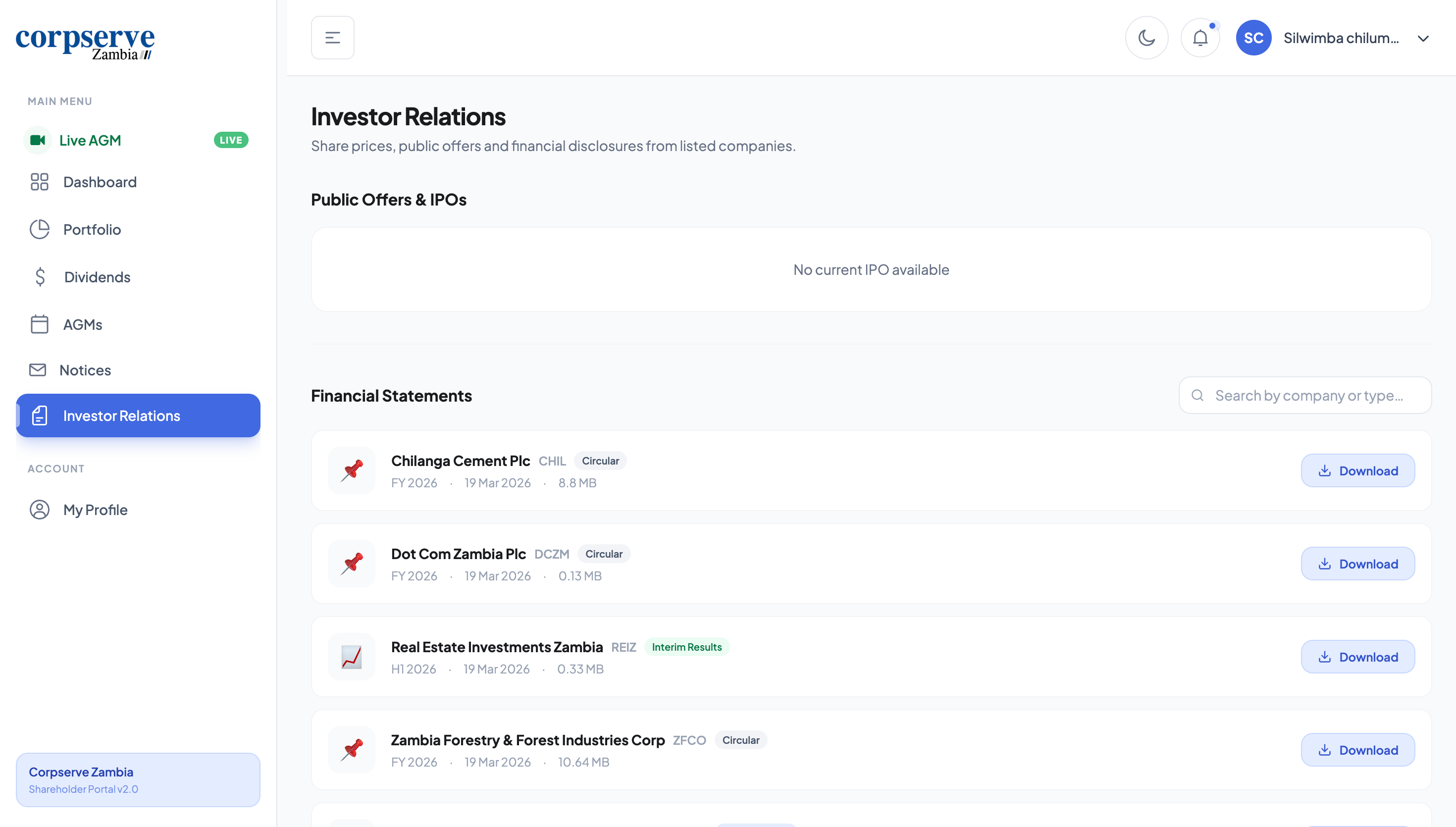Screen dimensions: 1456x827
Task: Navigate to AGMs menu item
Action: [x=82, y=324]
